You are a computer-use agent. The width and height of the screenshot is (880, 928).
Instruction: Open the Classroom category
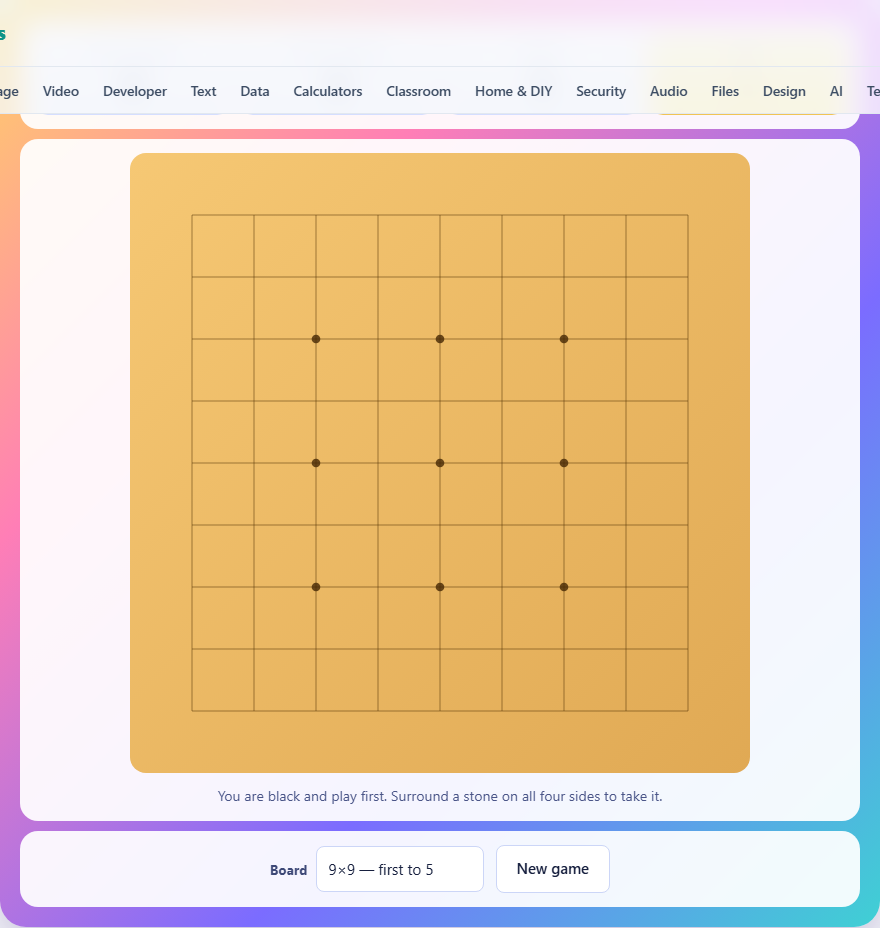click(418, 91)
